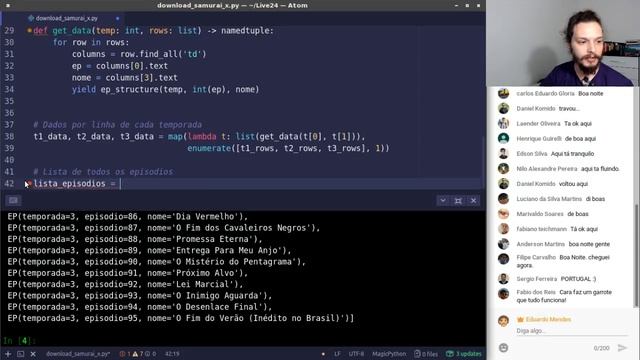Click on the yield keyword on line 34
Viewport: 640px width, 360px height.
(x=84, y=89)
